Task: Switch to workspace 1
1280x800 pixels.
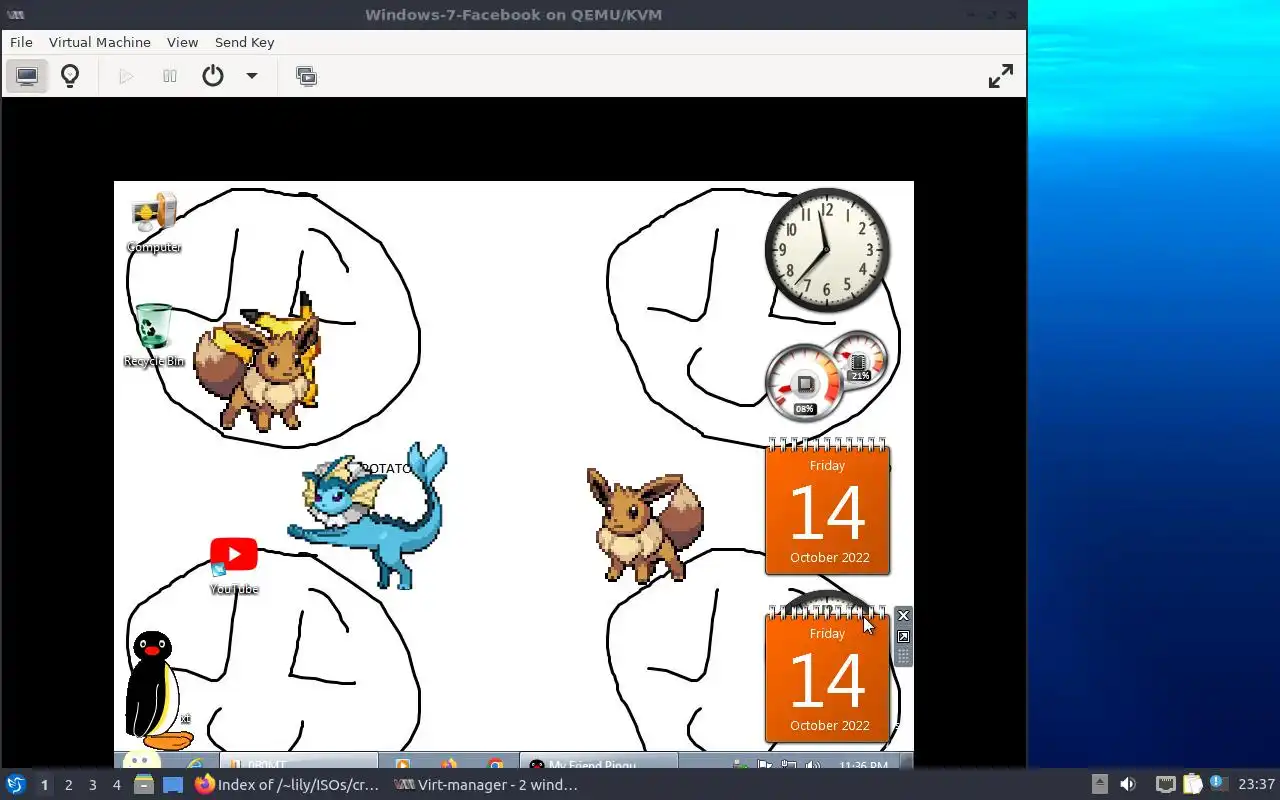Action: [x=44, y=785]
